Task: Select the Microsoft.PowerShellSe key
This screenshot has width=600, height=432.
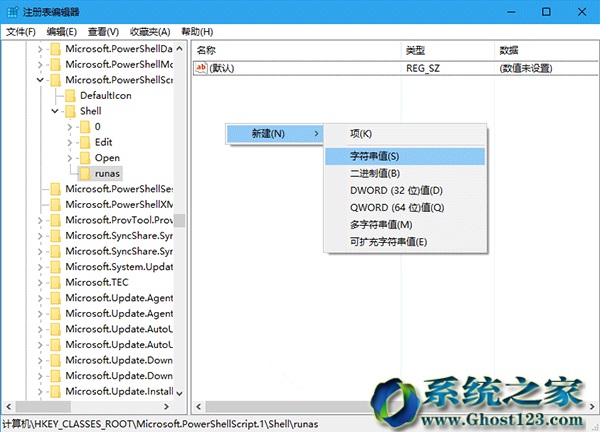Action: point(119,189)
